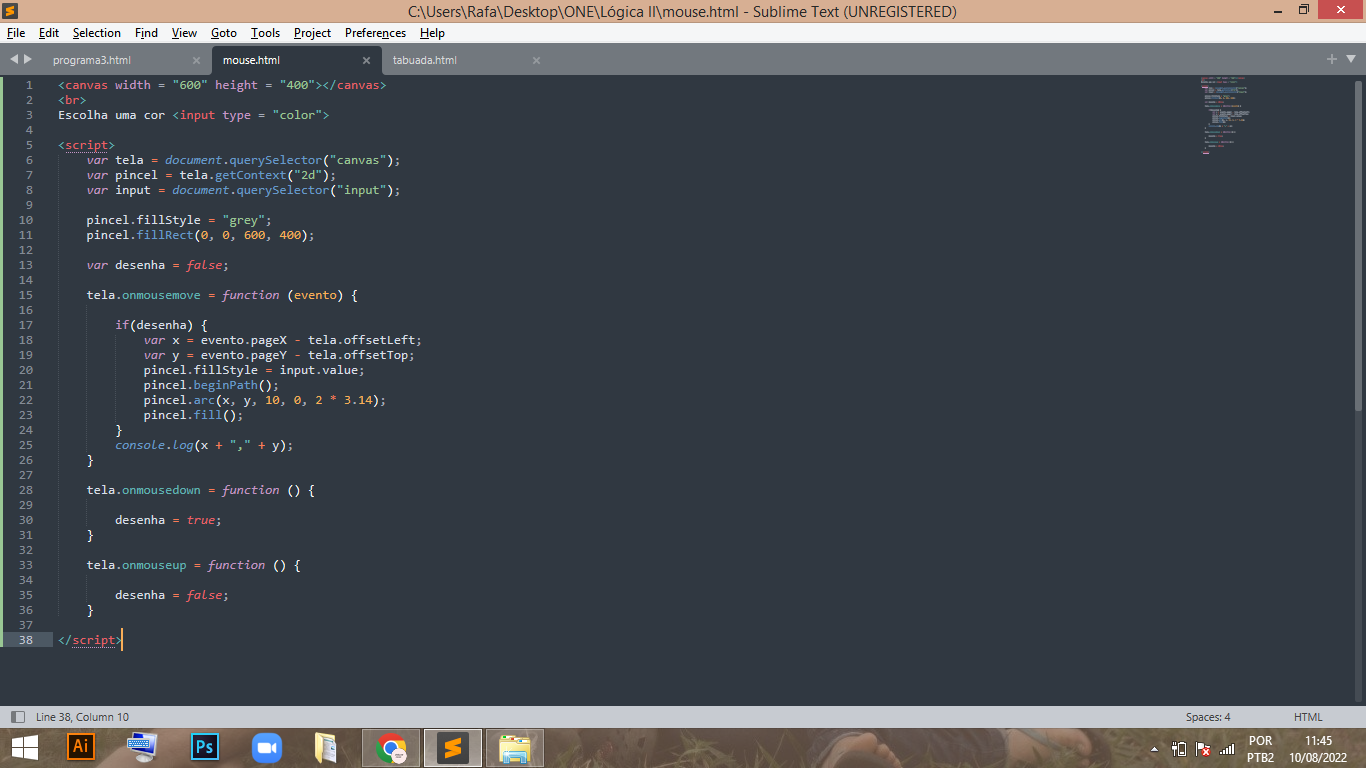Close the mouse.html tab

[366, 60]
